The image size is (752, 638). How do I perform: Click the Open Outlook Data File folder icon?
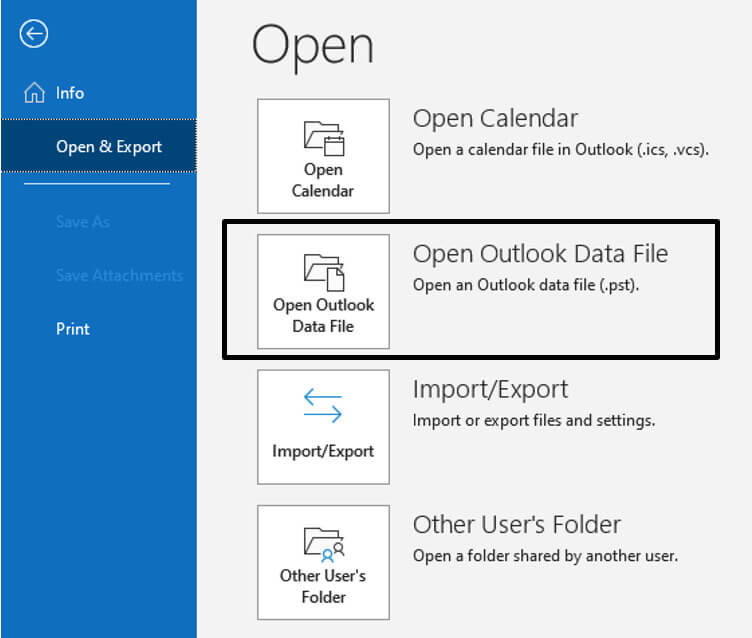click(324, 272)
